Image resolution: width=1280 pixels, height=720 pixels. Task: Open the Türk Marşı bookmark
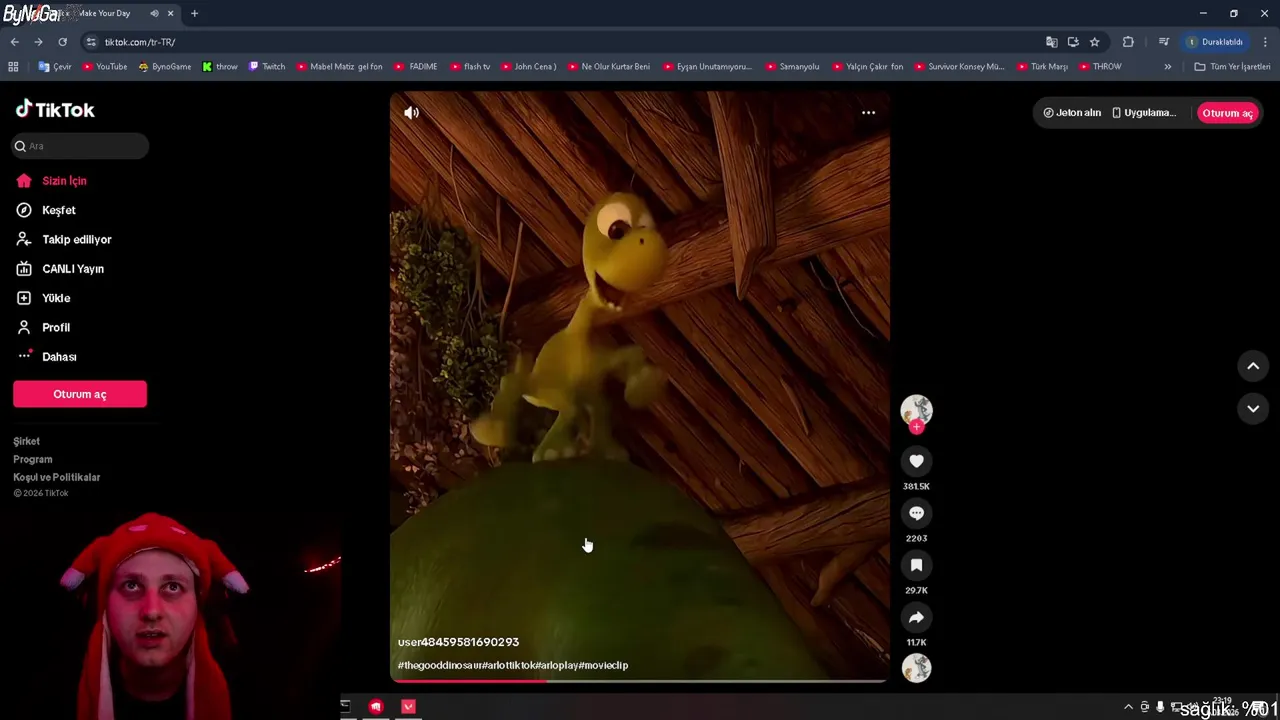coord(1042,67)
